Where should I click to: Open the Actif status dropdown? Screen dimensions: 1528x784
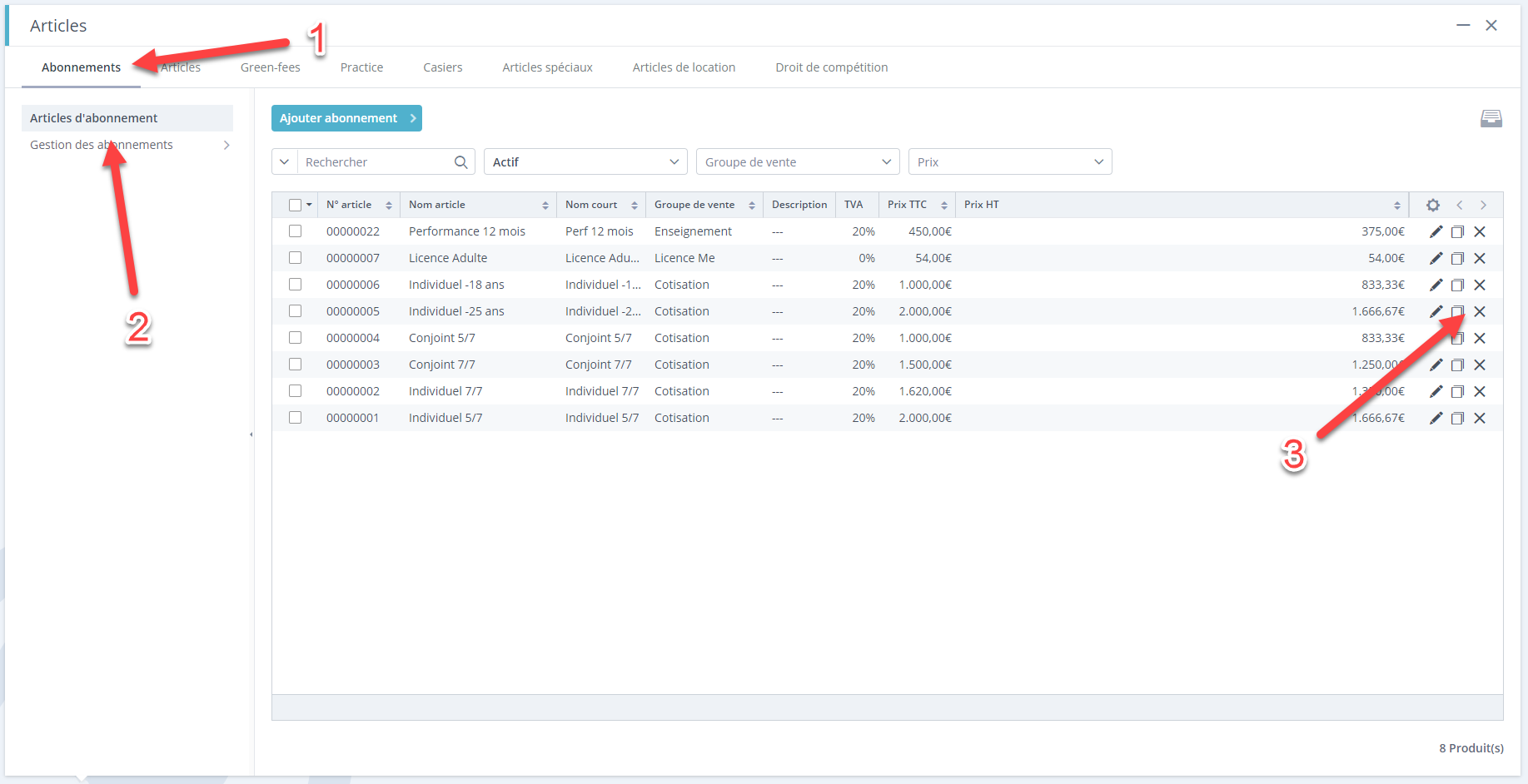pyautogui.click(x=585, y=162)
